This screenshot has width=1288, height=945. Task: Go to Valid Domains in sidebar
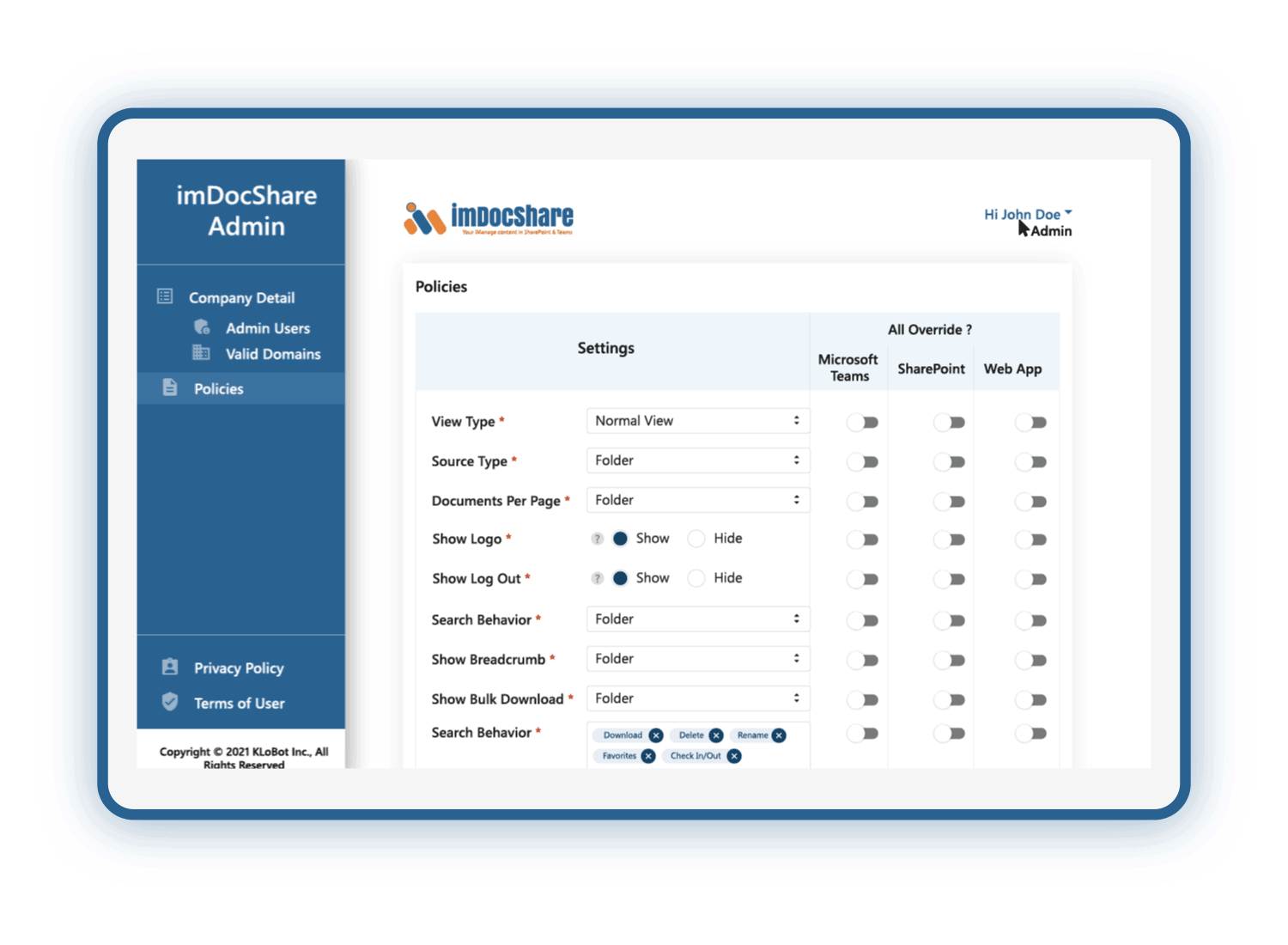(x=273, y=354)
